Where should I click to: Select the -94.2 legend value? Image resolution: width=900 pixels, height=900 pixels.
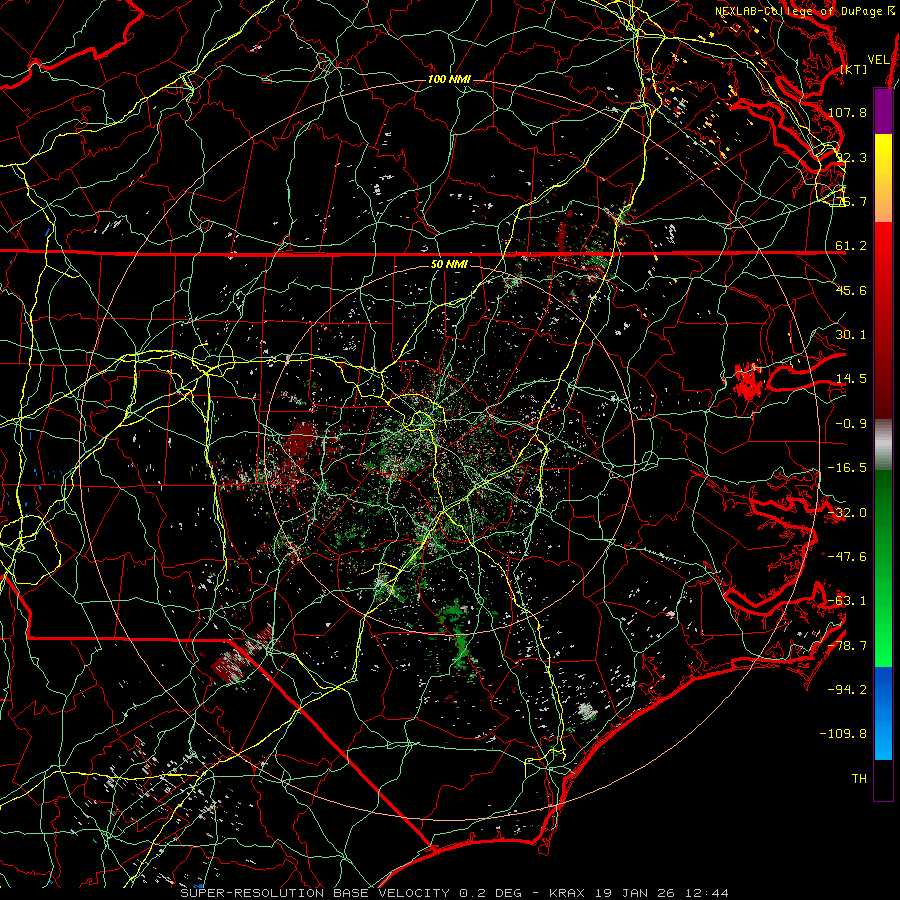click(x=847, y=689)
